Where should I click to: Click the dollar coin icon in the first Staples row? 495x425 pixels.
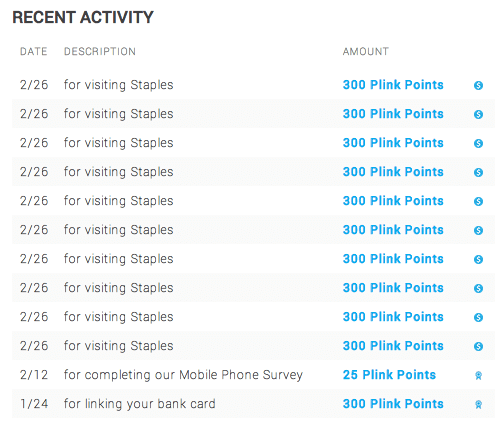(x=478, y=85)
